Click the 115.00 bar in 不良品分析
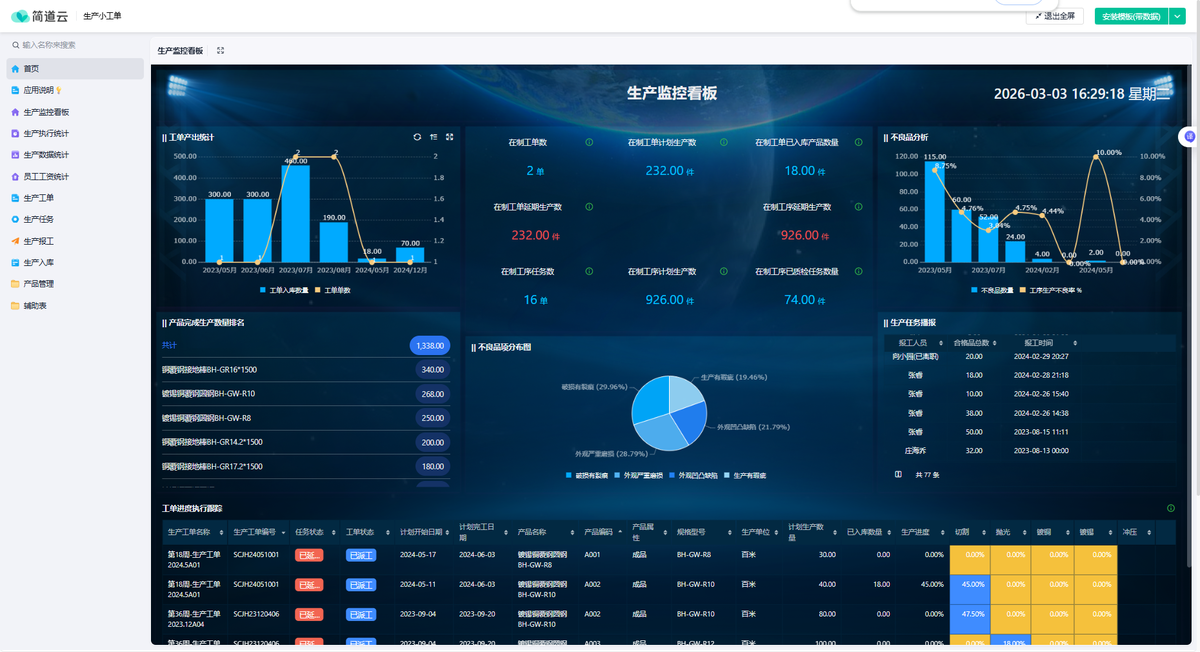1200x652 pixels. 935,213
